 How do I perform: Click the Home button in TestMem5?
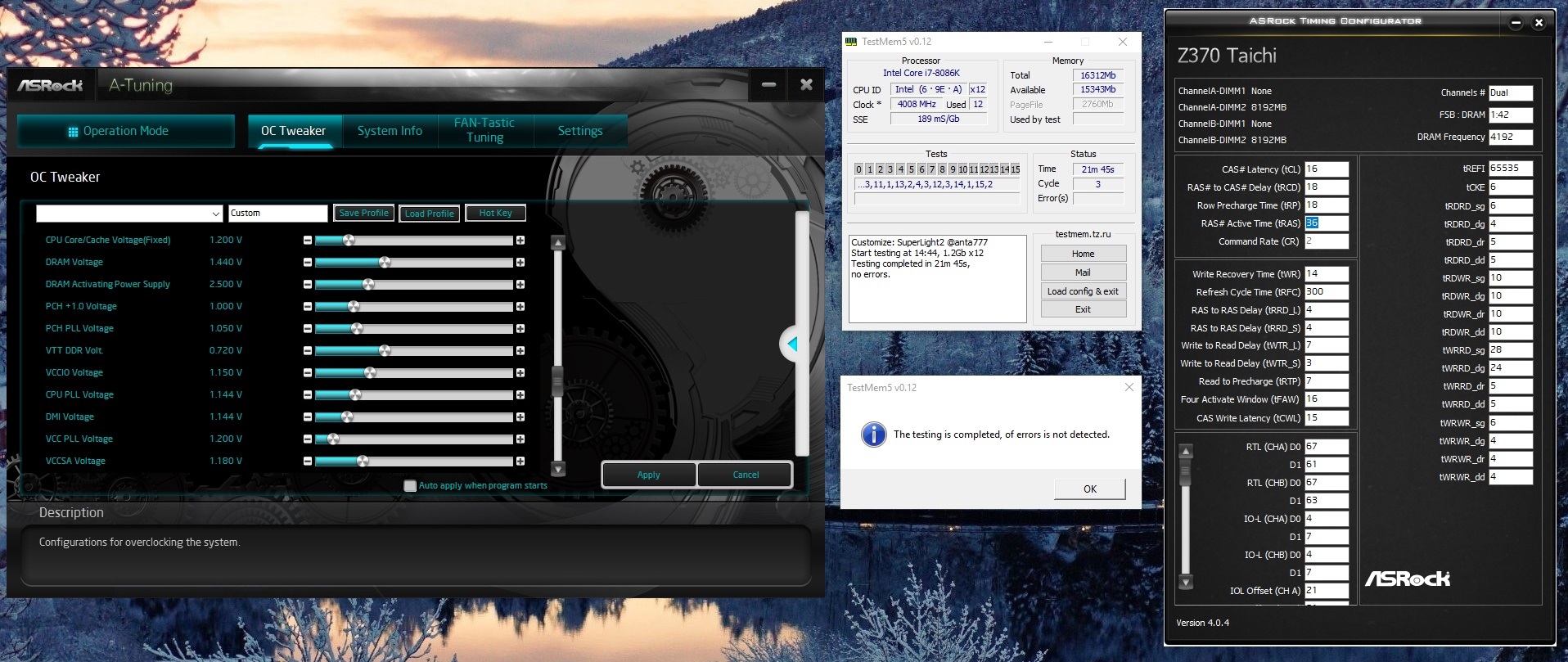tap(1084, 254)
